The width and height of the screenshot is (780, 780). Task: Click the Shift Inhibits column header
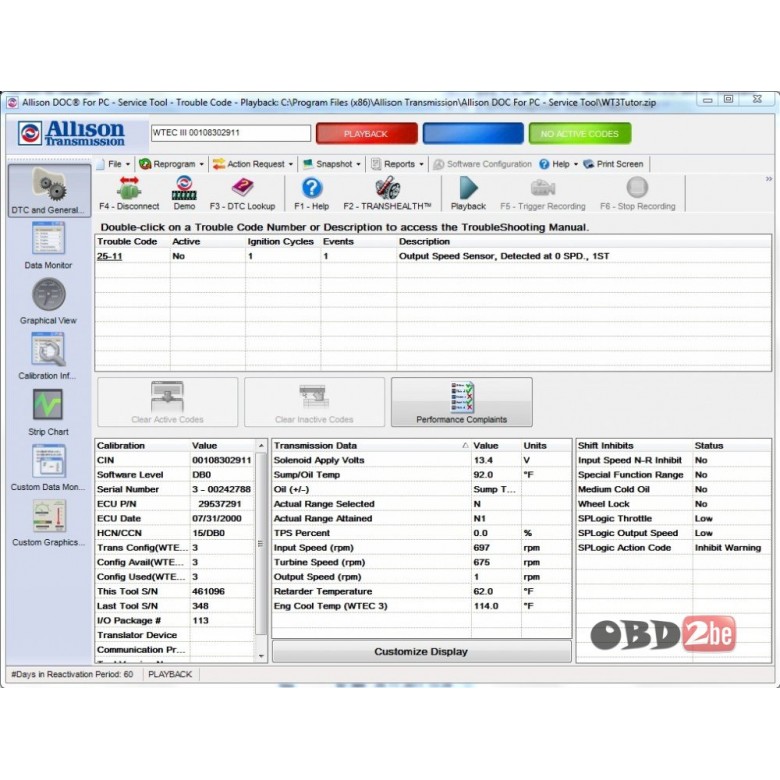pos(634,446)
